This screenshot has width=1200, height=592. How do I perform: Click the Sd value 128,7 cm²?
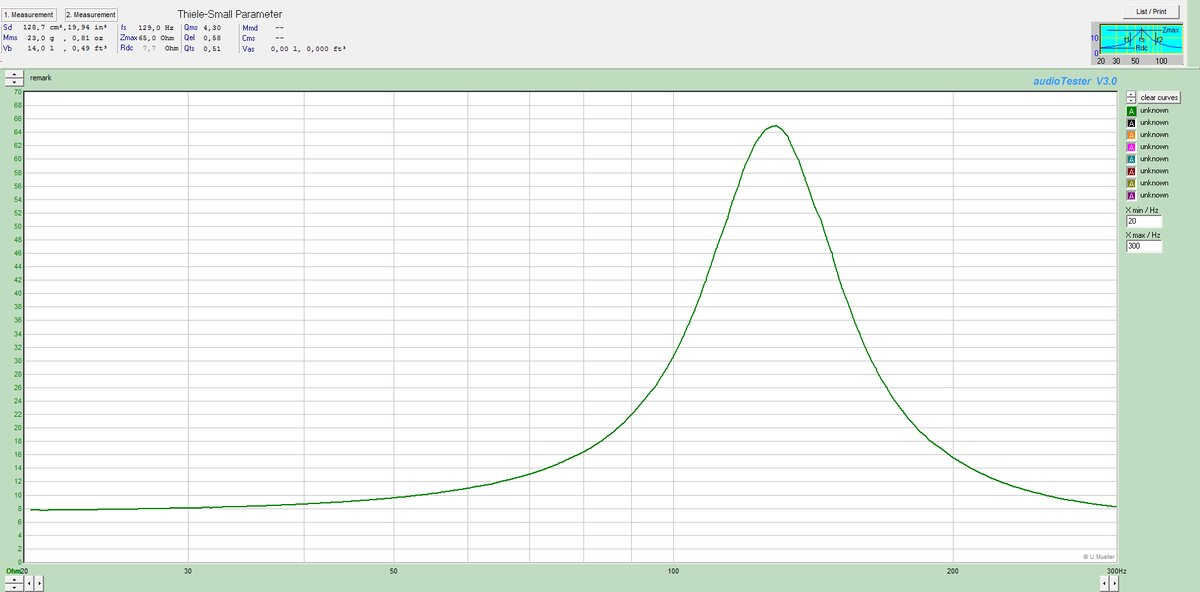tap(45, 28)
